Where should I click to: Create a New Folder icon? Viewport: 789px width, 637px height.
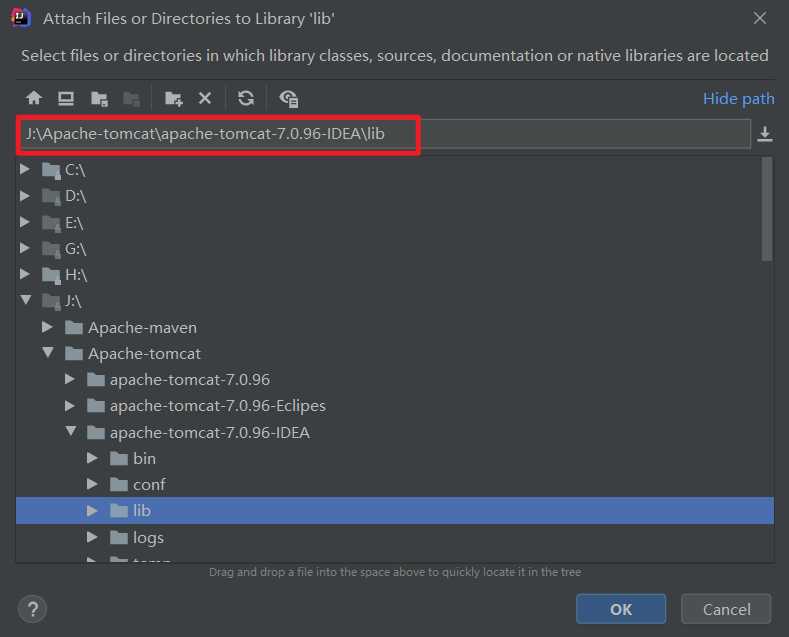point(174,99)
